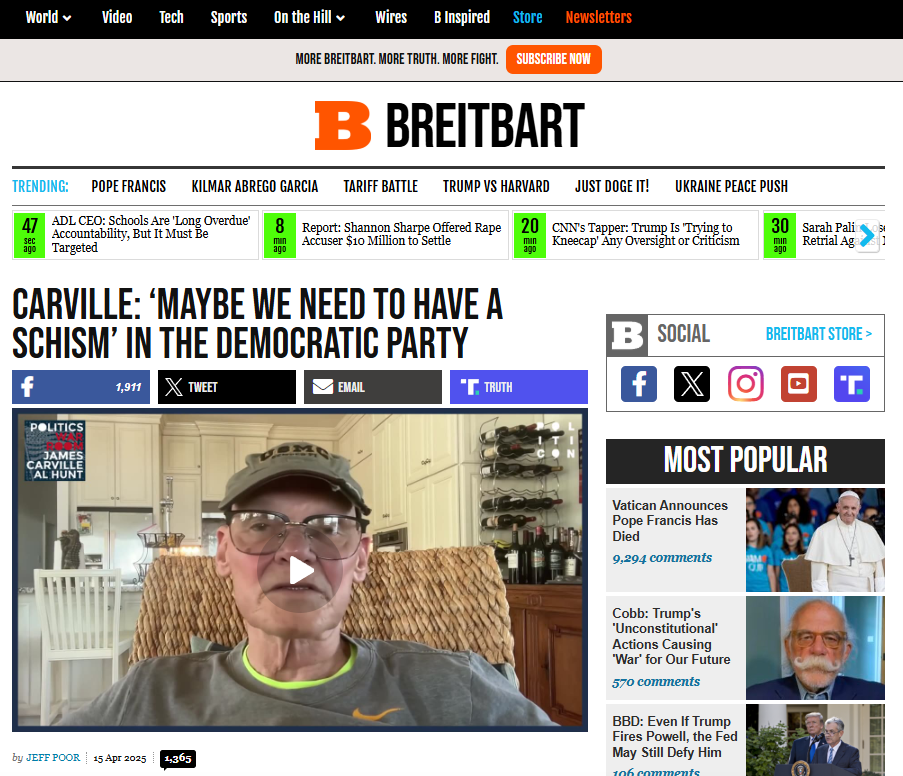Open author Jeff Poor's page
Screen dimensions: 903x776
pos(53,758)
